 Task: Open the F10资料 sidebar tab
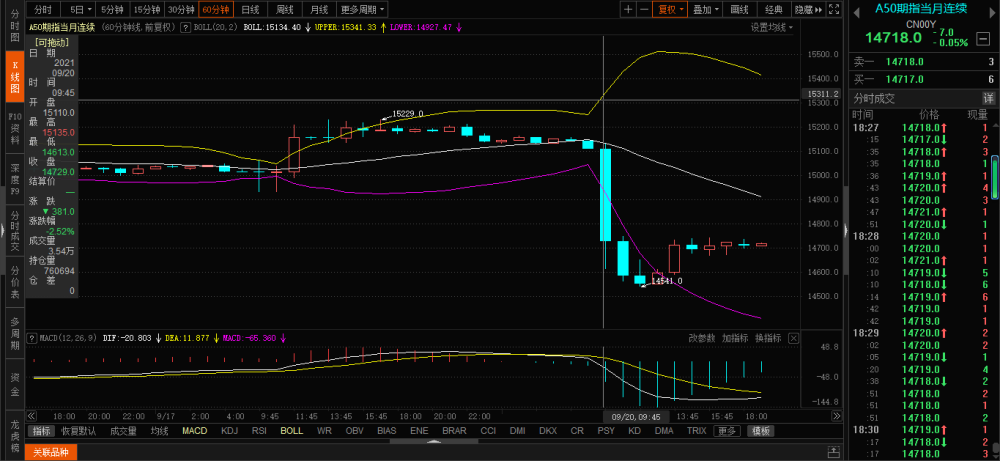point(15,128)
